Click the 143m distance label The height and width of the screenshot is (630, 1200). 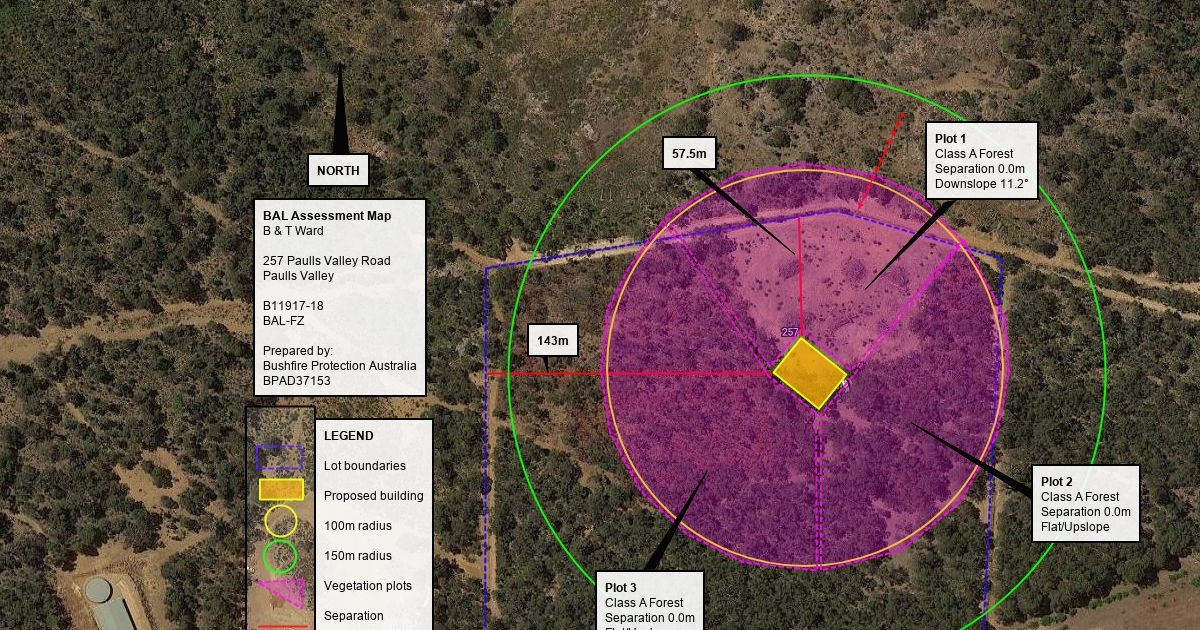pyautogui.click(x=553, y=340)
